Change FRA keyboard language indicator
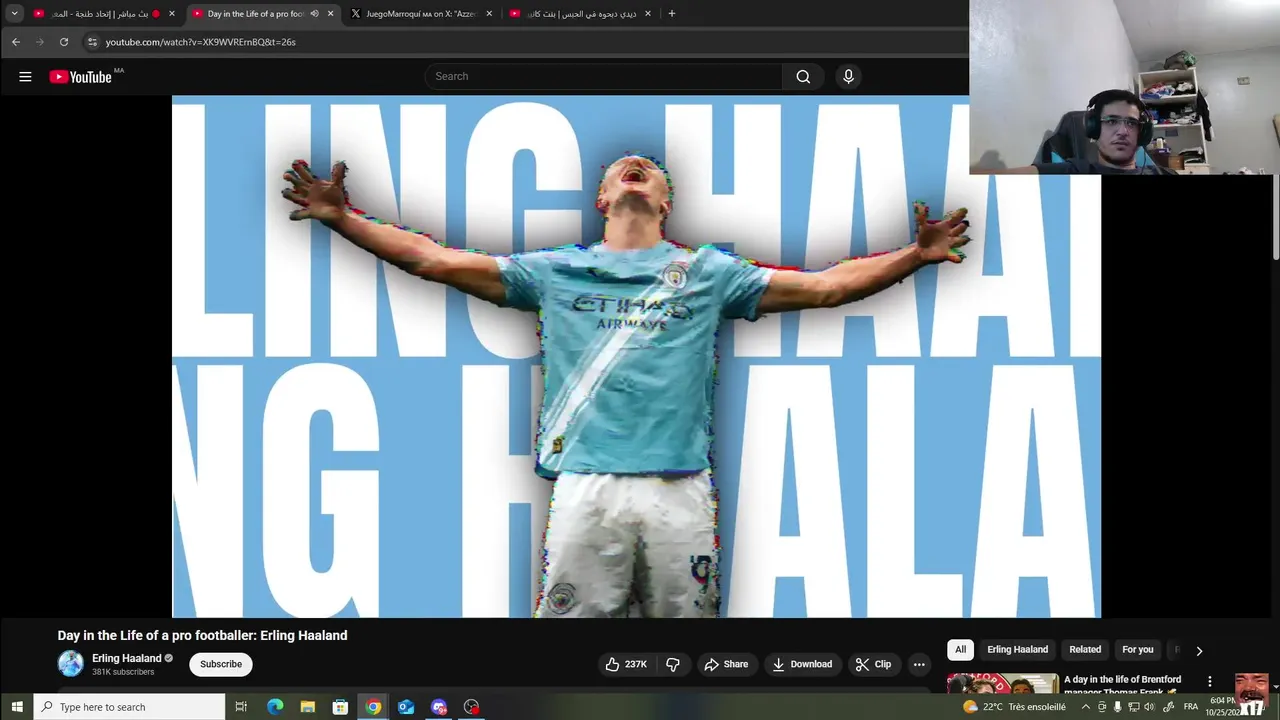The height and width of the screenshot is (720, 1280). click(x=1190, y=707)
